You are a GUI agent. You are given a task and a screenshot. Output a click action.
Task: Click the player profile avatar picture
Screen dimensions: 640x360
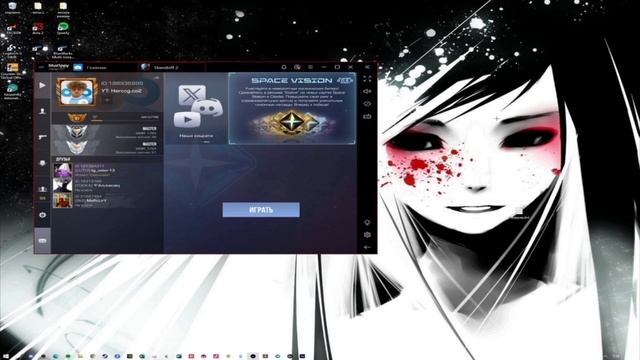[x=77, y=92]
